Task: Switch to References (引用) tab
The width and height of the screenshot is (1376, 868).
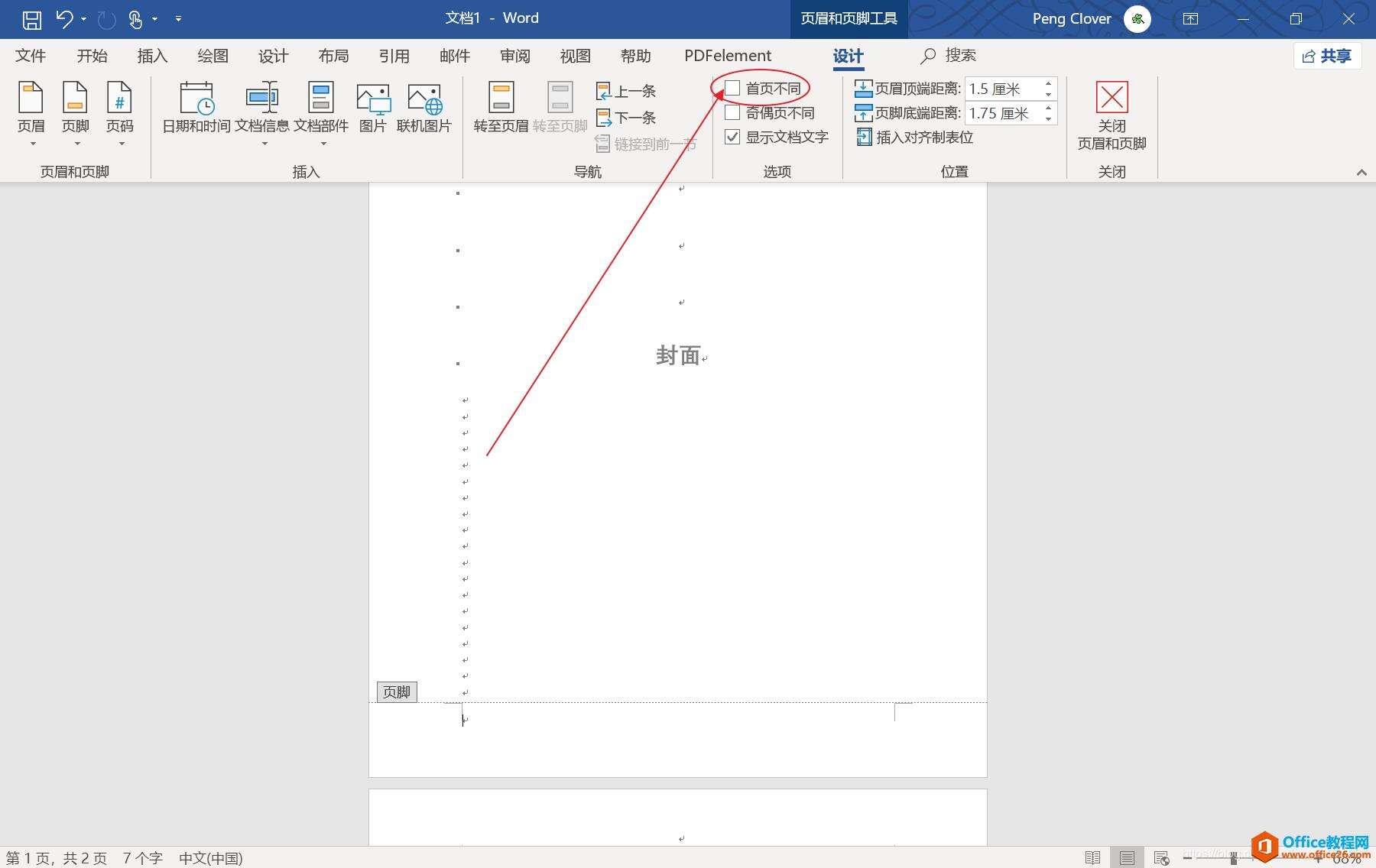Action: point(394,56)
